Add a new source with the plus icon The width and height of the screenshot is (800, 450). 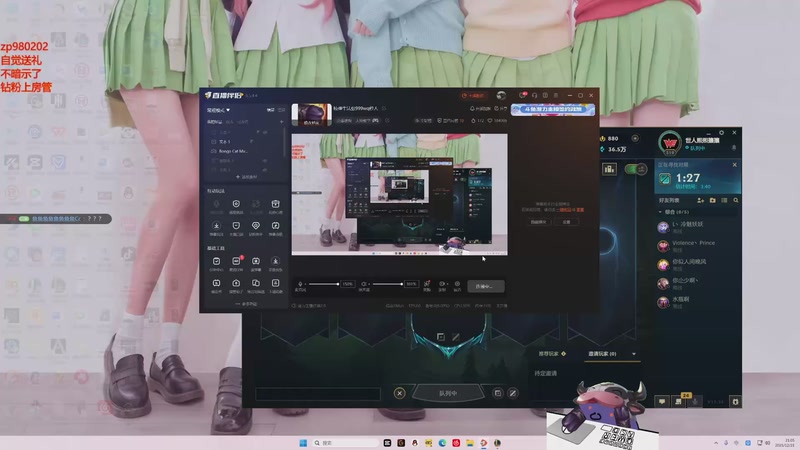click(281, 122)
